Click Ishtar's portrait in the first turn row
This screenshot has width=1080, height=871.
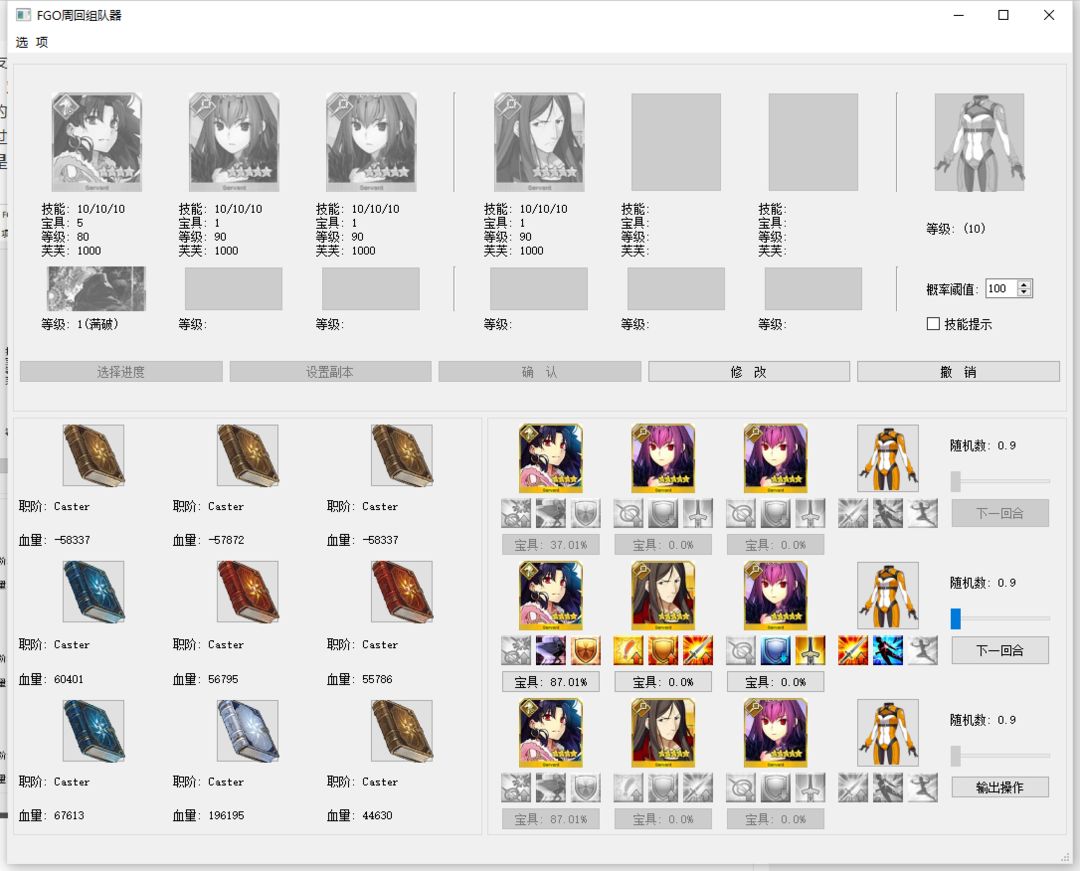[x=550, y=458]
